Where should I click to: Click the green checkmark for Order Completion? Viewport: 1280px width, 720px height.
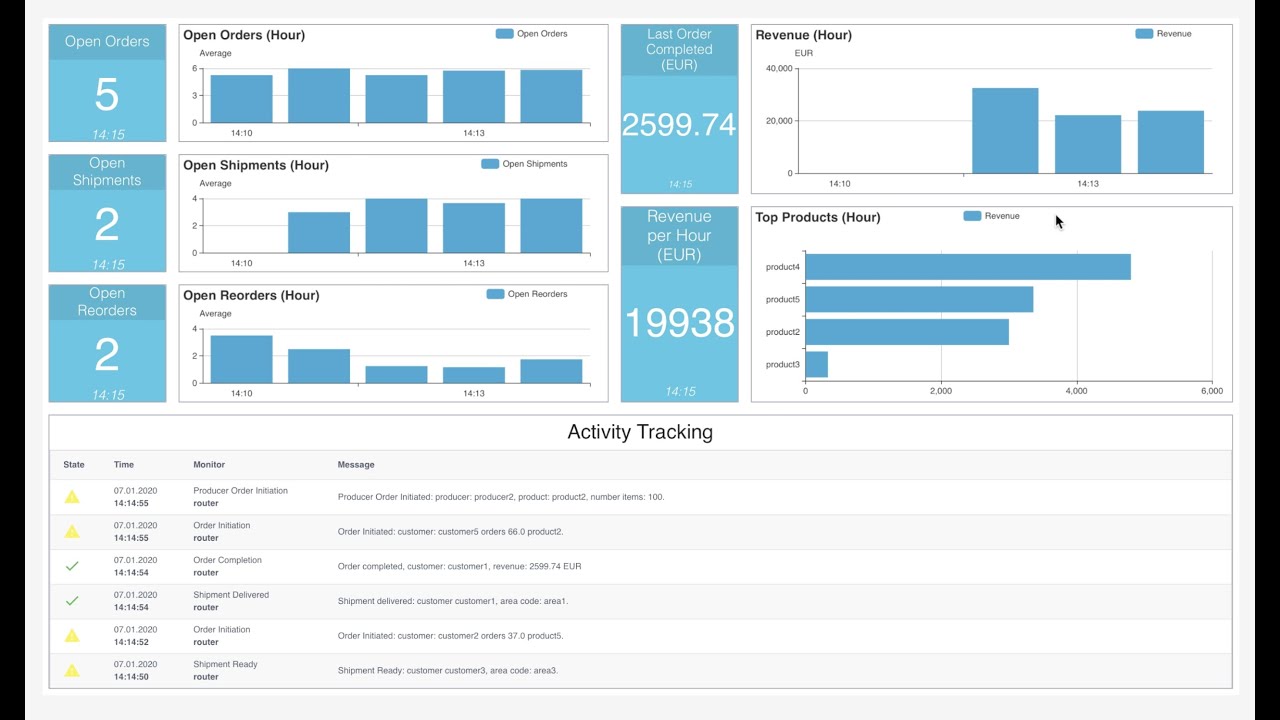coord(72,566)
